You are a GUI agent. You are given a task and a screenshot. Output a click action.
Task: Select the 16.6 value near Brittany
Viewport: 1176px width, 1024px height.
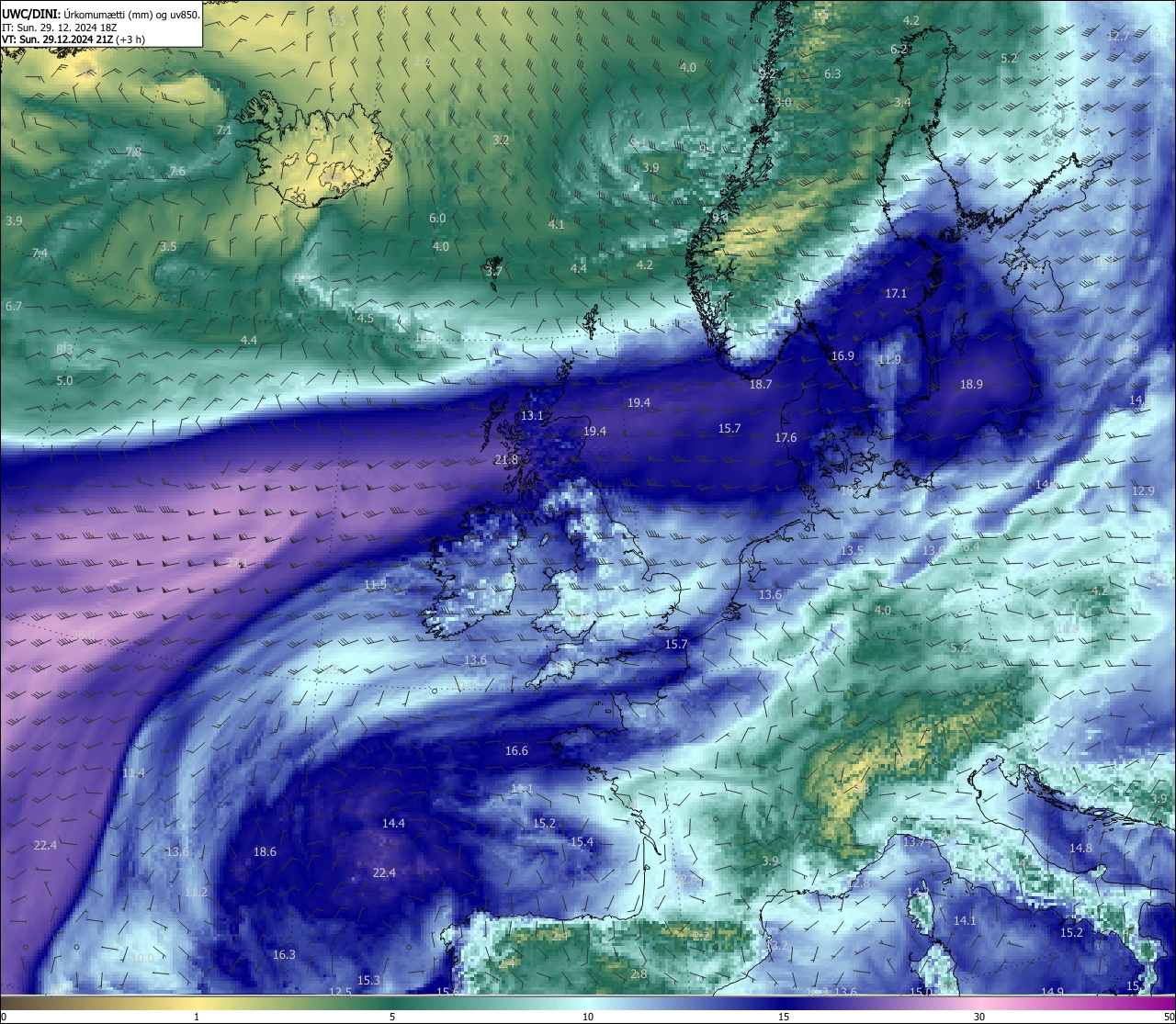[x=516, y=751]
